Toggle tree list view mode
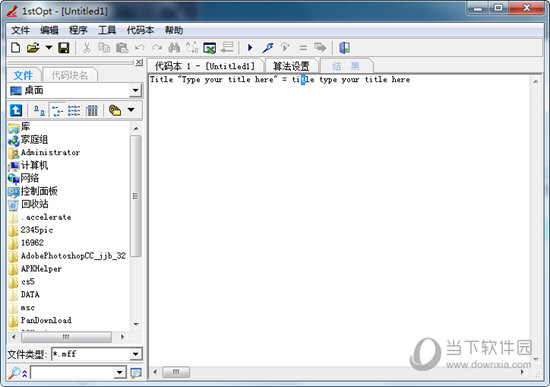The height and width of the screenshot is (387, 550). pyautogui.click(x=57, y=111)
